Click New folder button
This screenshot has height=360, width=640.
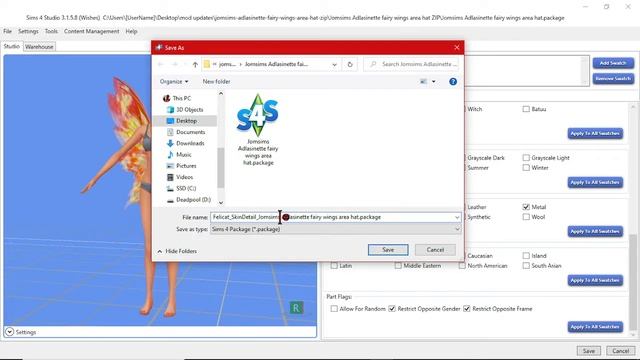pyautogui.click(x=216, y=82)
